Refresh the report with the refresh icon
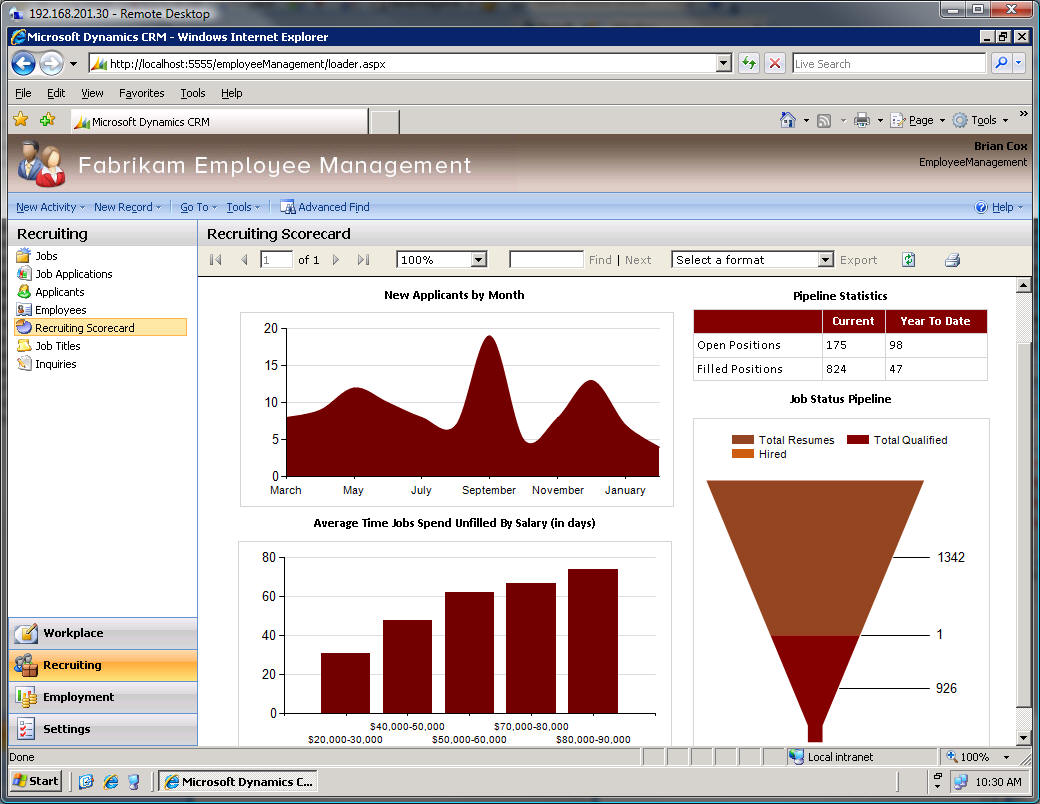This screenshot has width=1040, height=804. tap(908, 260)
